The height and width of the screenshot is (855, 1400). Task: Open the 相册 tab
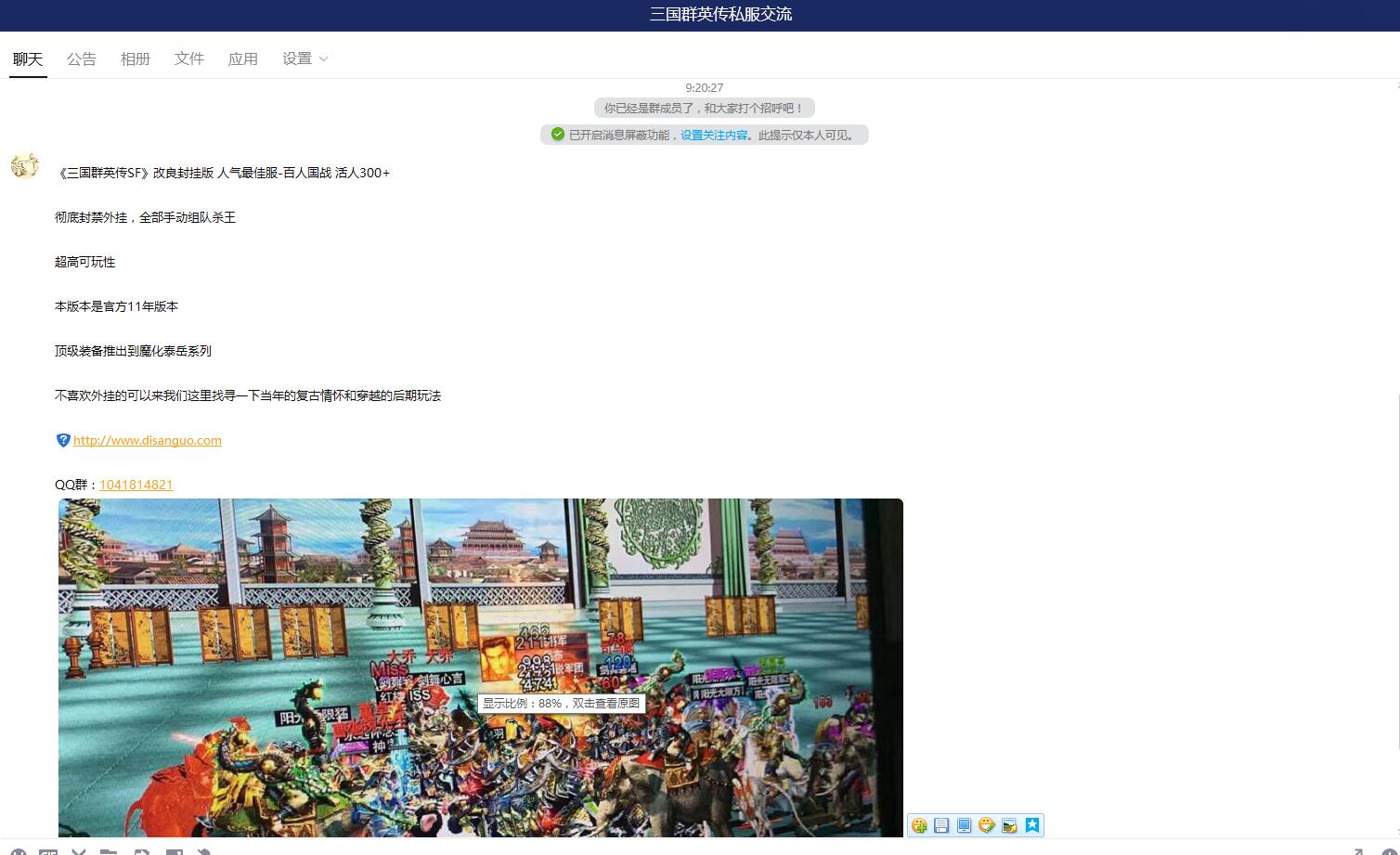point(136,58)
